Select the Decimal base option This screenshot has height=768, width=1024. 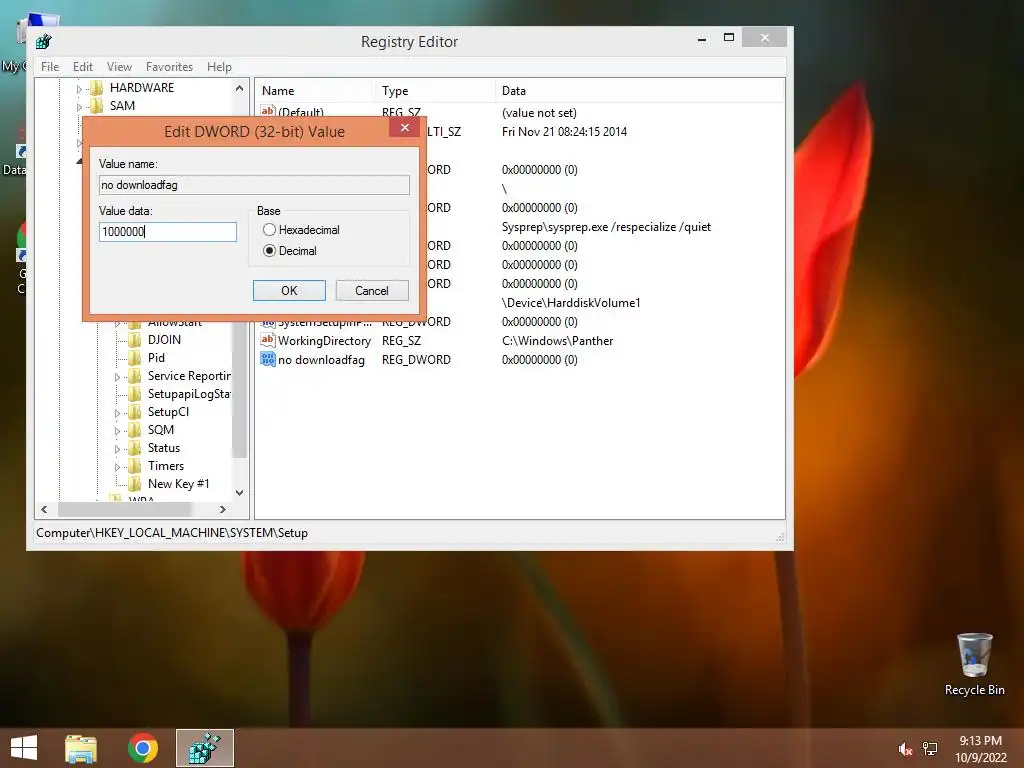[269, 251]
